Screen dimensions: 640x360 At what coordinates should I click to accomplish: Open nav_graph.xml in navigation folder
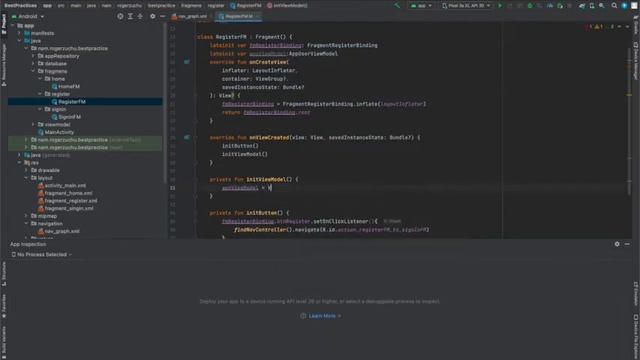[x=58, y=231]
